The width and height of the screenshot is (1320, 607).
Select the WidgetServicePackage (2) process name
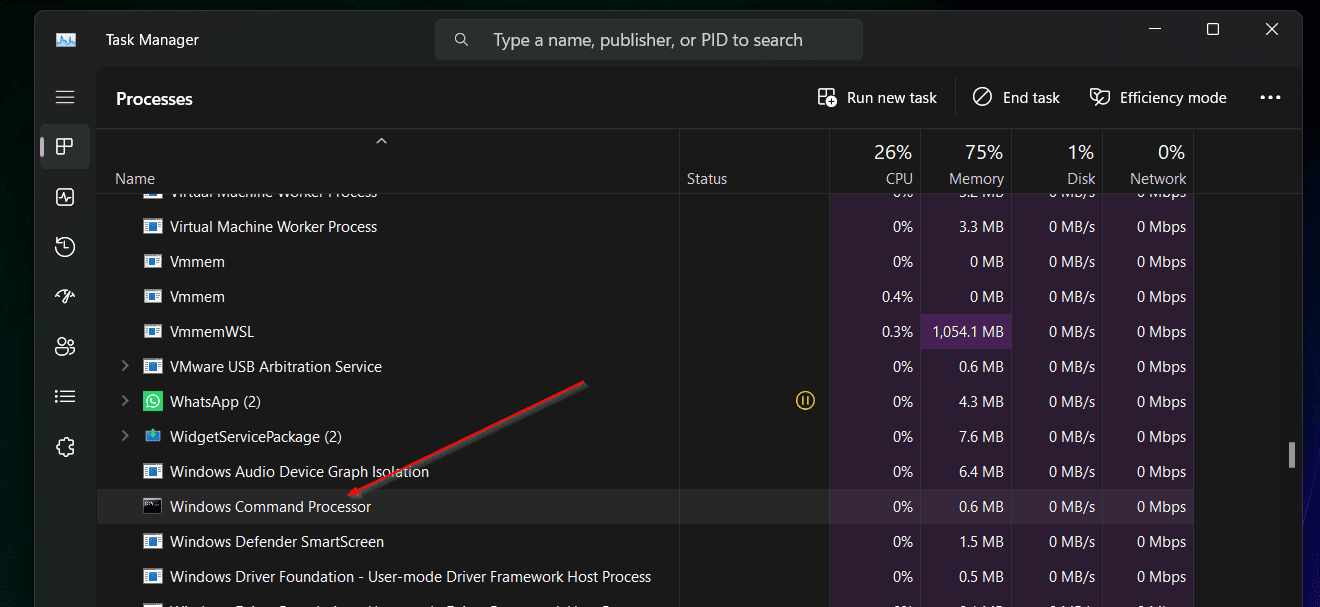(256, 436)
